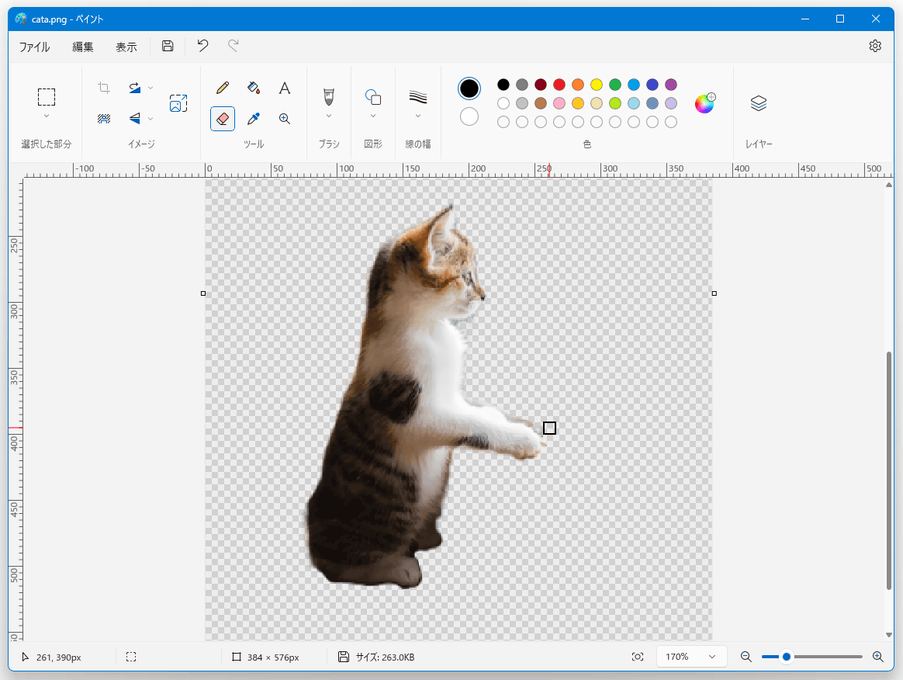Click the Crop image icon
The width and height of the screenshot is (903, 680).
pos(104,88)
